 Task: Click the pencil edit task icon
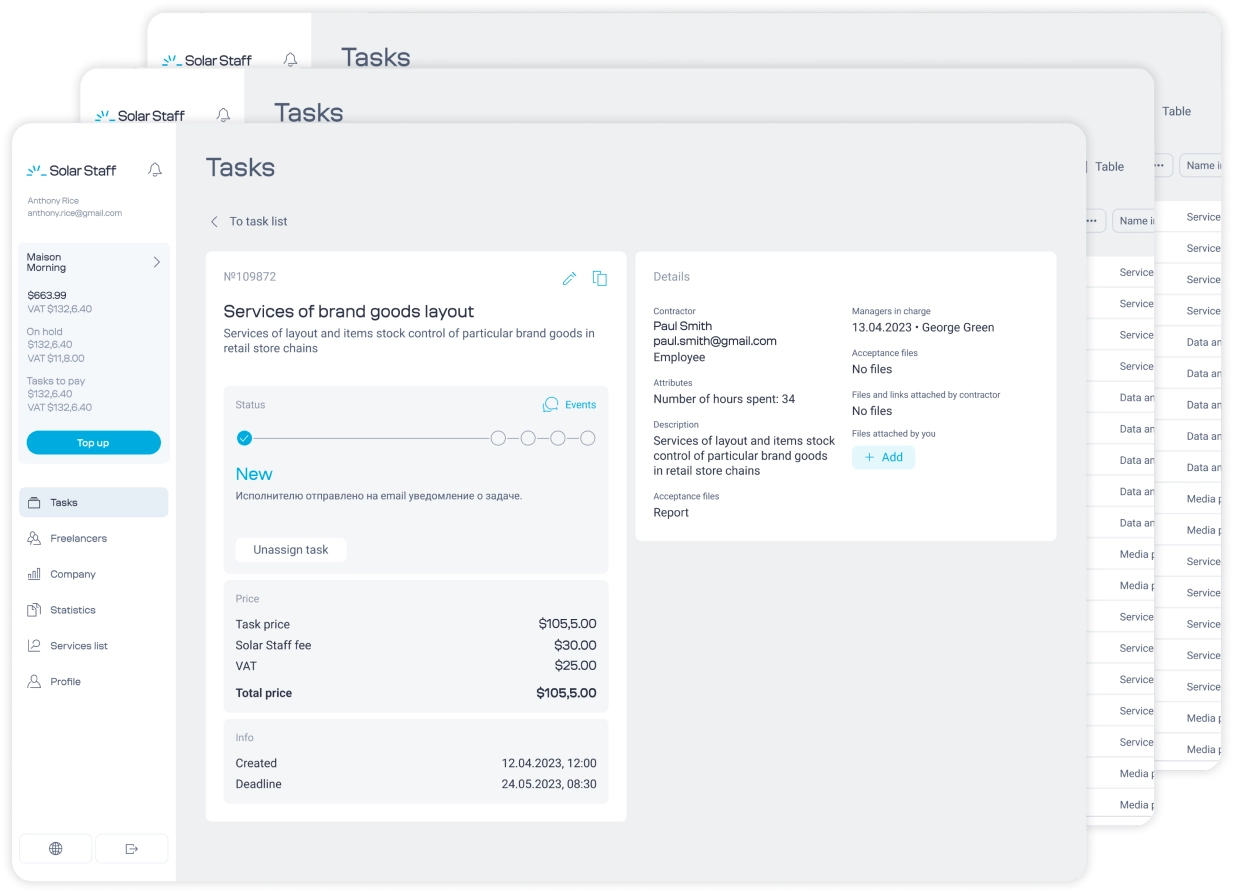[x=569, y=278]
